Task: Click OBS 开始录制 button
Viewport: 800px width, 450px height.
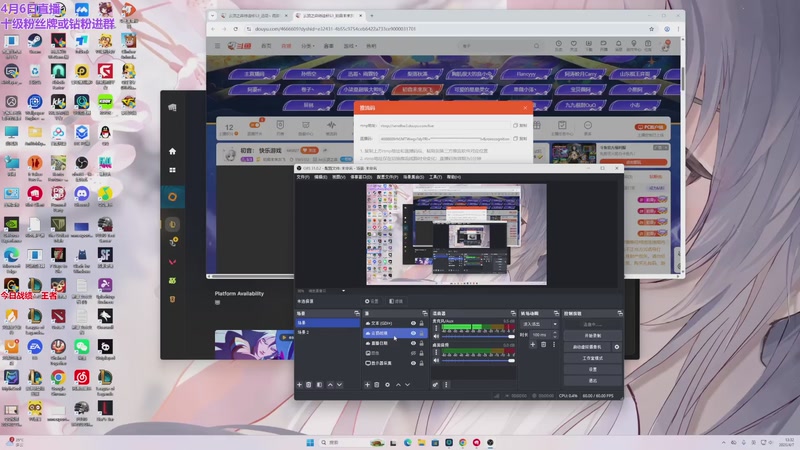Action: (592, 336)
